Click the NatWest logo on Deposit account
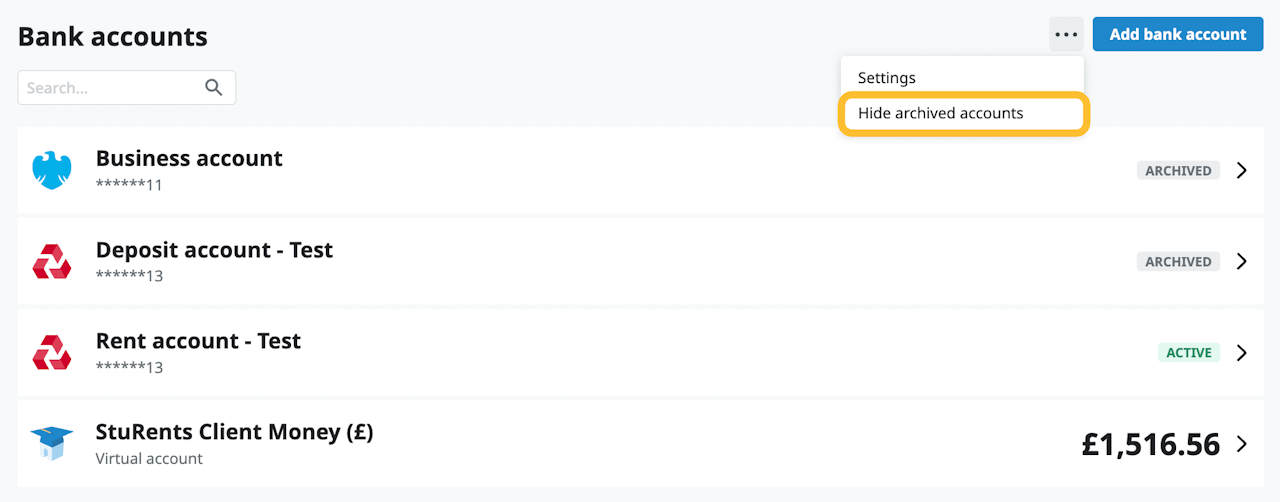This screenshot has height=502, width=1280. (52, 261)
